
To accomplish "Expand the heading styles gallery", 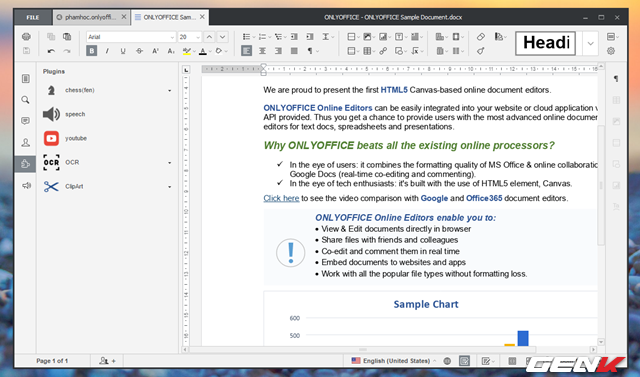I will point(590,43).
